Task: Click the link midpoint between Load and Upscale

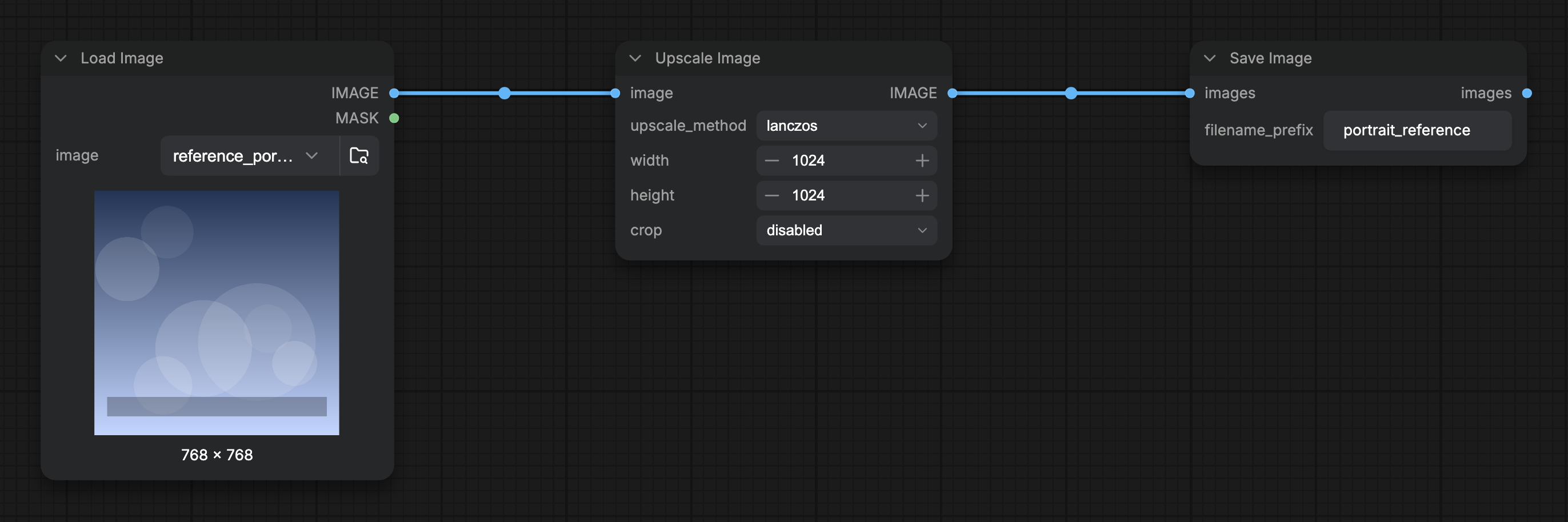Action: pos(505,93)
